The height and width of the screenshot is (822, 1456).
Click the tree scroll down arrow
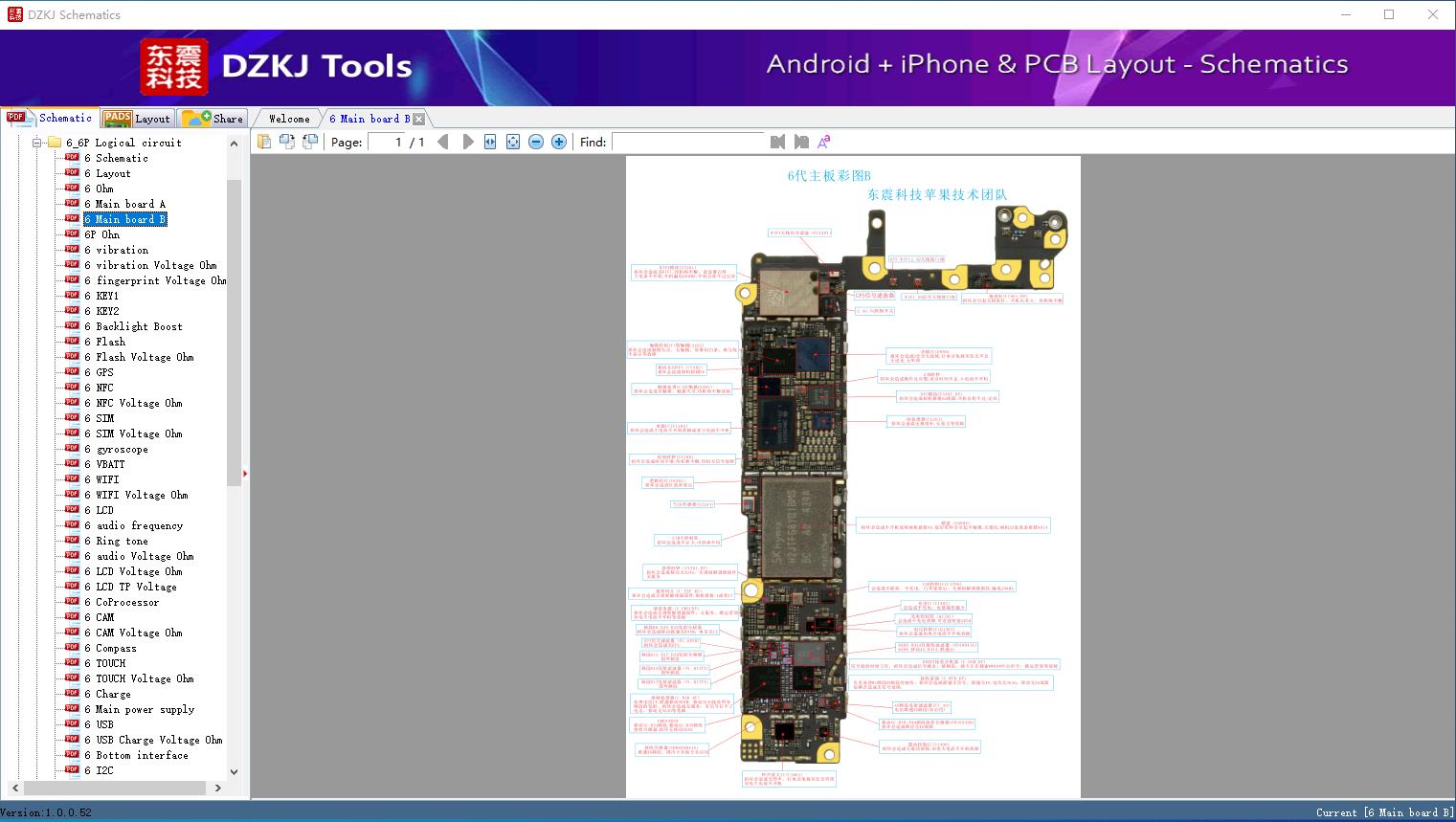(x=234, y=771)
